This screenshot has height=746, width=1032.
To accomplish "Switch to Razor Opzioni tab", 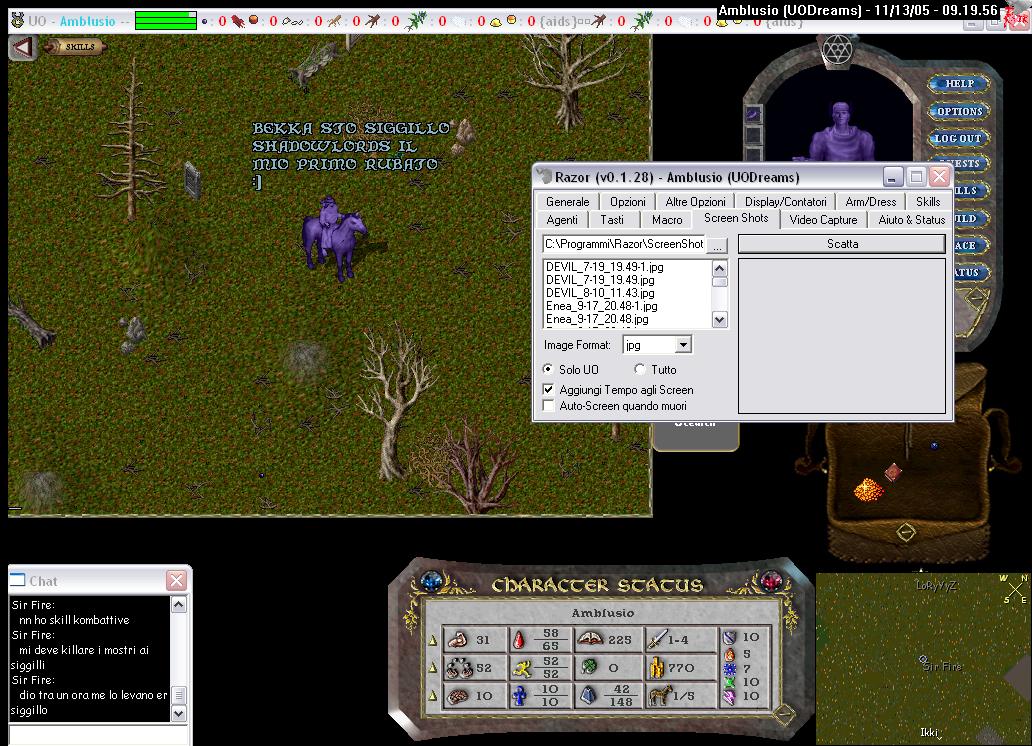I will pyautogui.click(x=627, y=201).
